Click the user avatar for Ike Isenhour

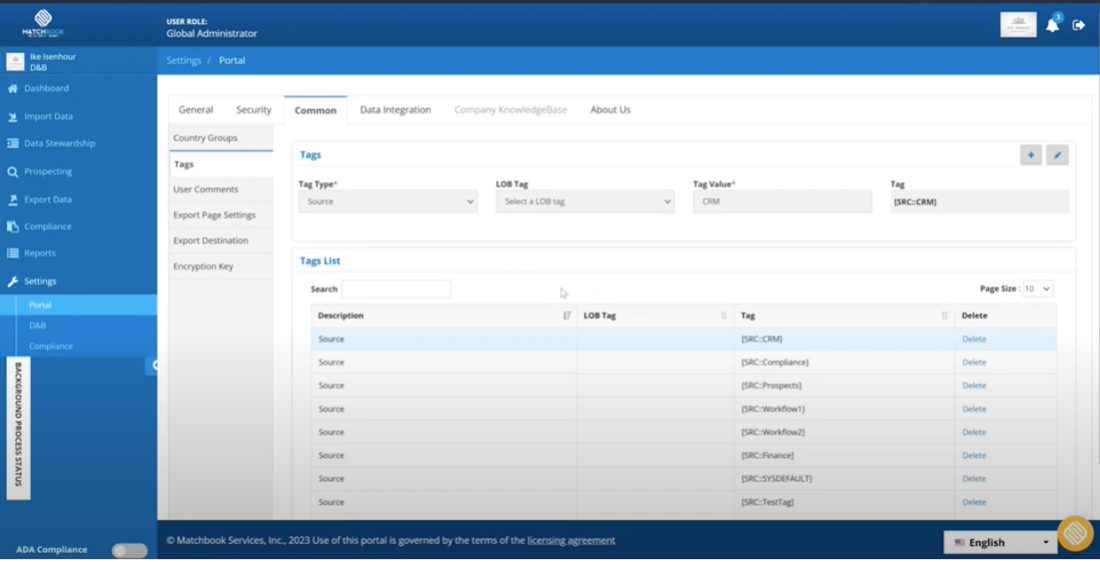[15, 62]
